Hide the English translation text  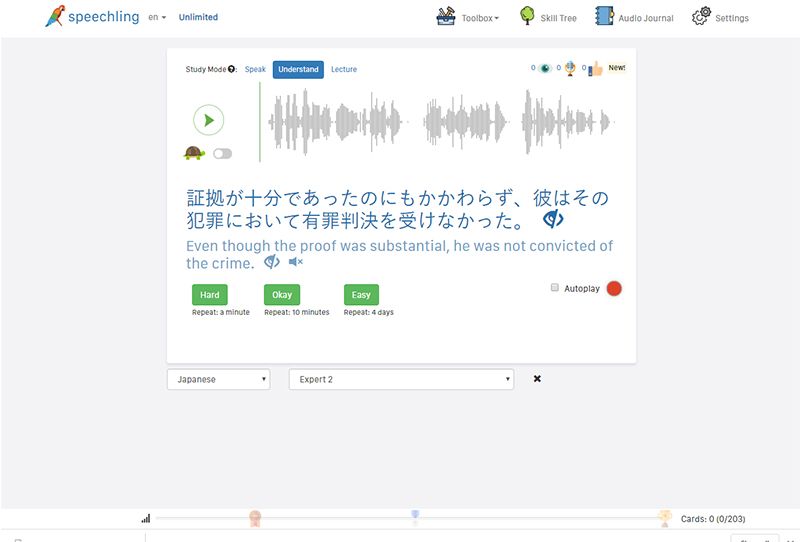coord(271,262)
